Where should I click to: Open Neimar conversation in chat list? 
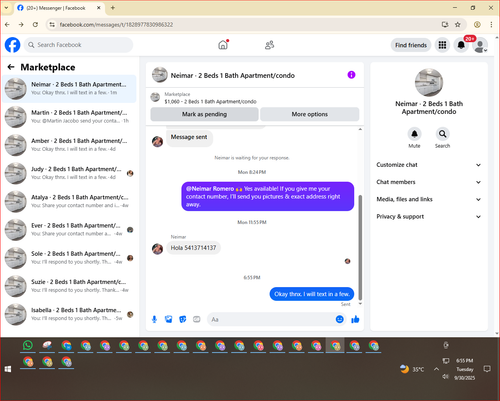pos(69,89)
